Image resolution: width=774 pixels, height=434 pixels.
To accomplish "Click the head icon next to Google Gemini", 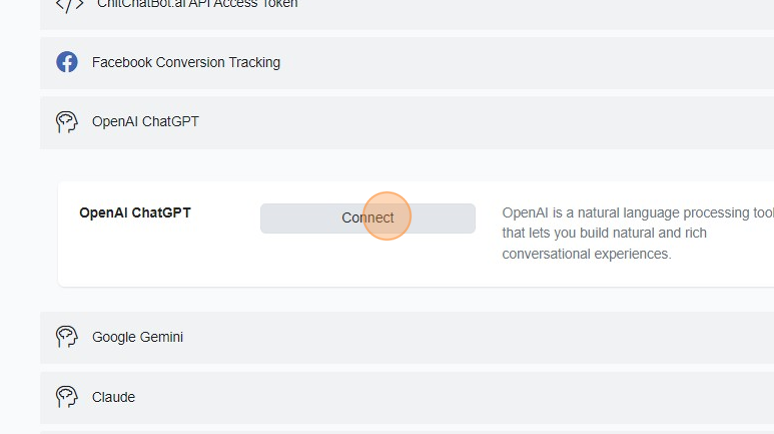I will click(x=67, y=337).
